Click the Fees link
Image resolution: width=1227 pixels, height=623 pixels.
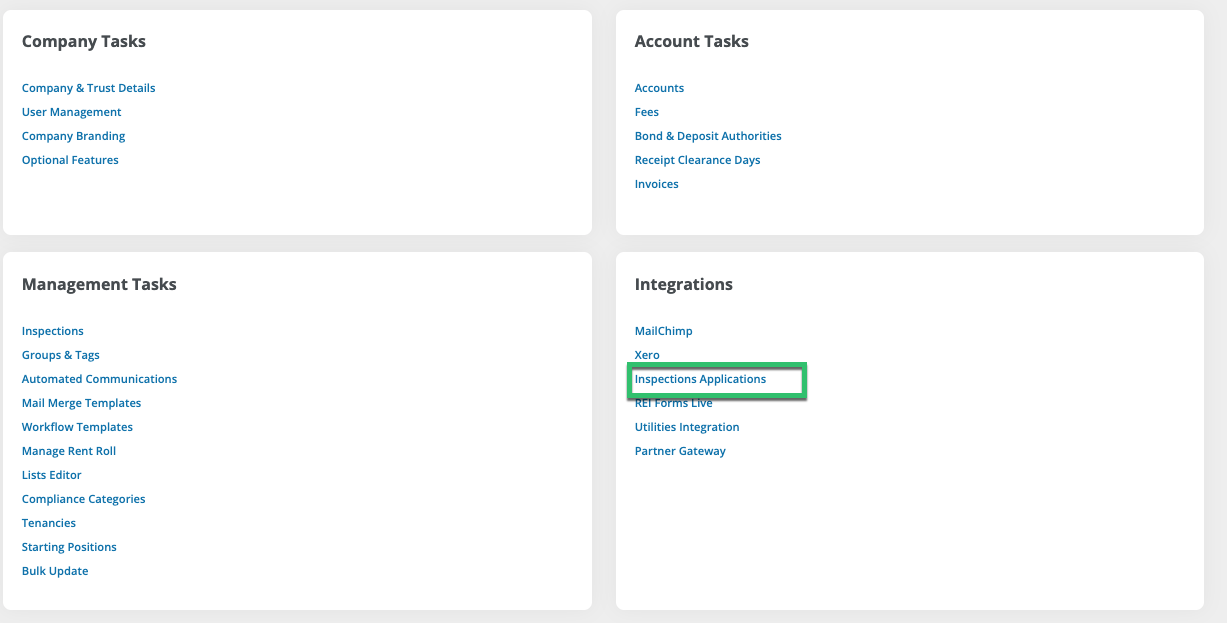647,112
